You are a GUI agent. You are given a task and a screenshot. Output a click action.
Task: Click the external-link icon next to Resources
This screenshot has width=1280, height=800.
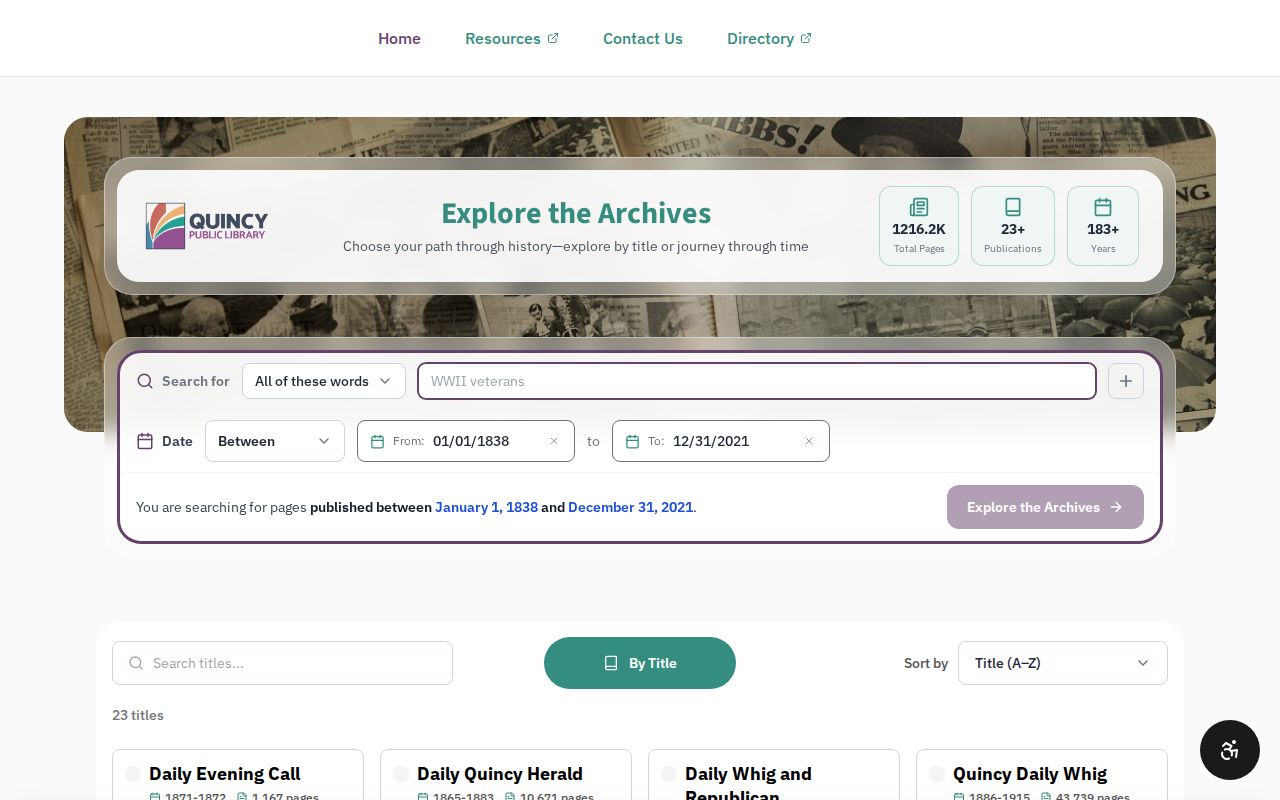(x=553, y=38)
